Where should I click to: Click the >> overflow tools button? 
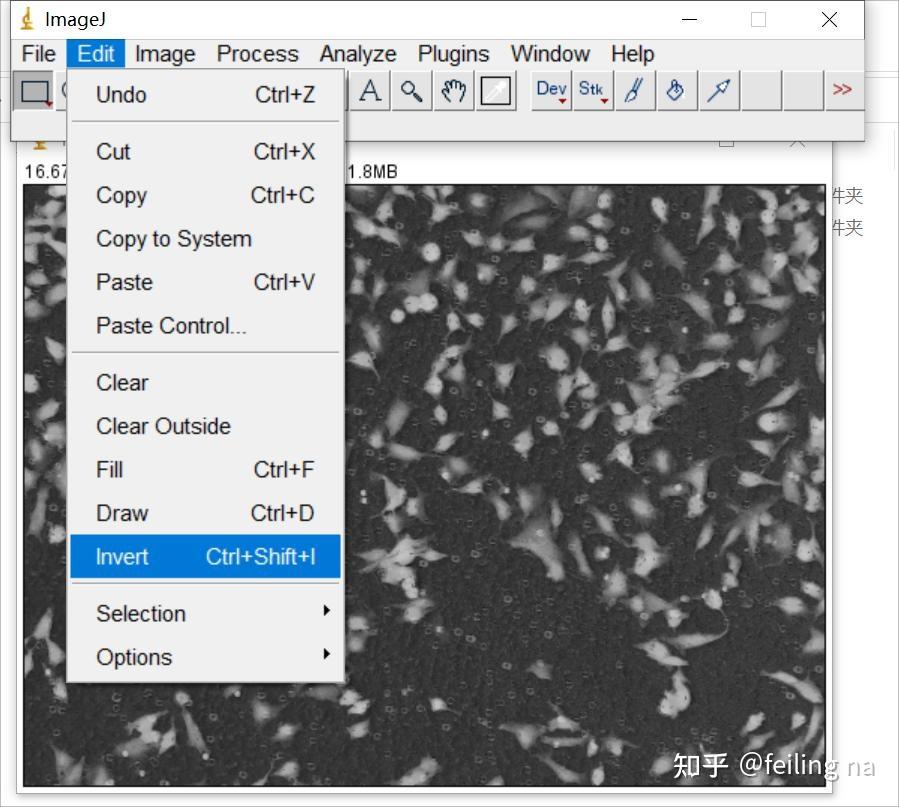click(843, 90)
